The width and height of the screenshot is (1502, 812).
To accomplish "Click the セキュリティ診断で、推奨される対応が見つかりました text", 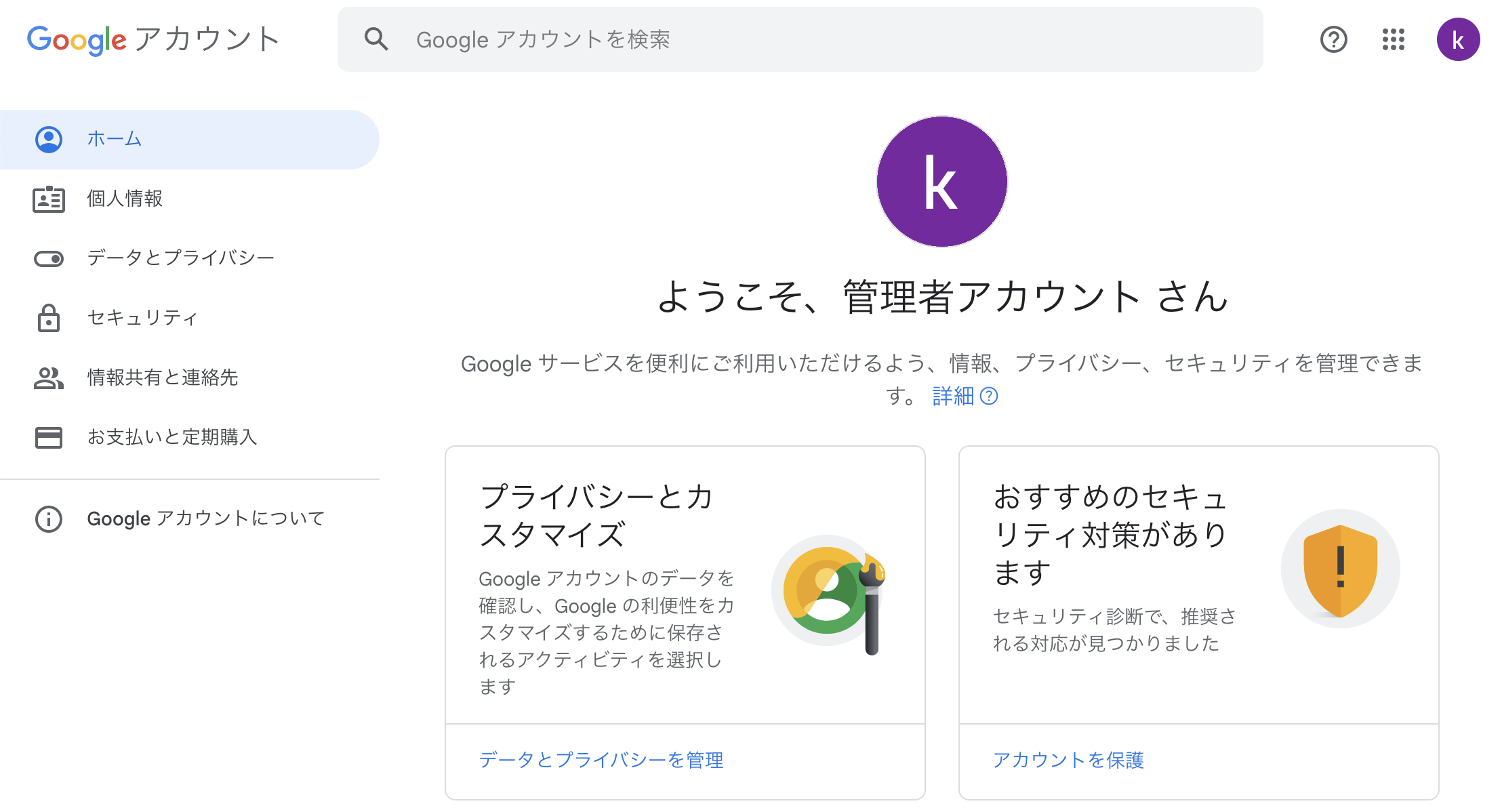I will pos(1115,630).
